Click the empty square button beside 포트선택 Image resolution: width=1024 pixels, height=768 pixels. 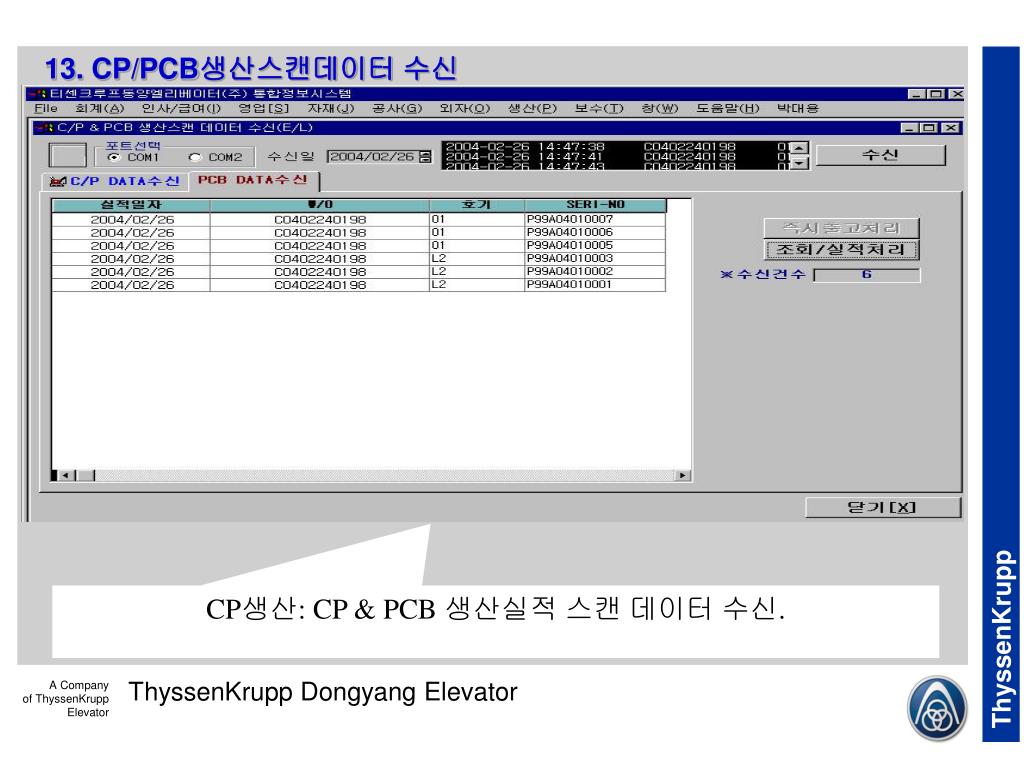pyautogui.click(x=68, y=155)
